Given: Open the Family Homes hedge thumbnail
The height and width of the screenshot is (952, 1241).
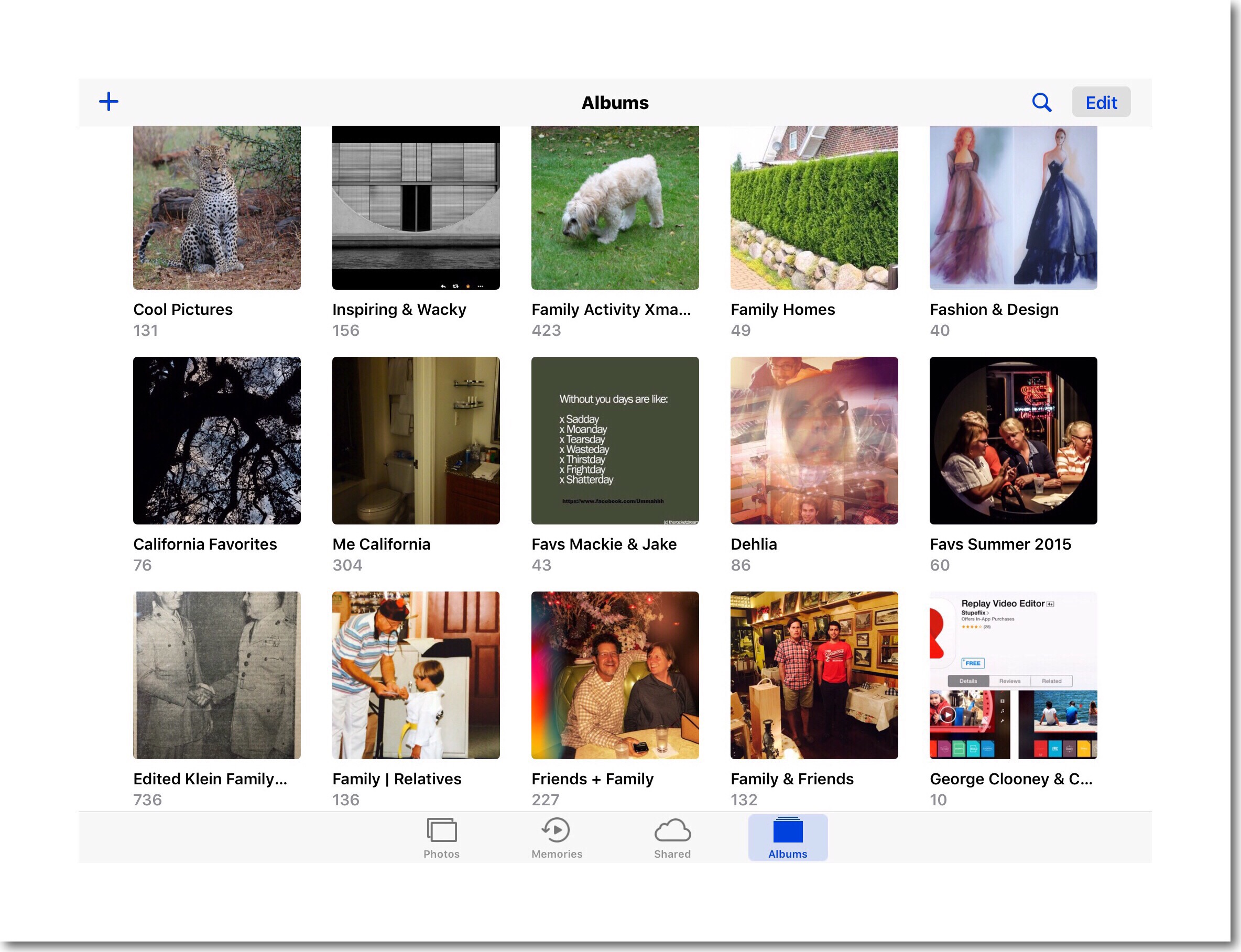Looking at the screenshot, I should [x=814, y=207].
